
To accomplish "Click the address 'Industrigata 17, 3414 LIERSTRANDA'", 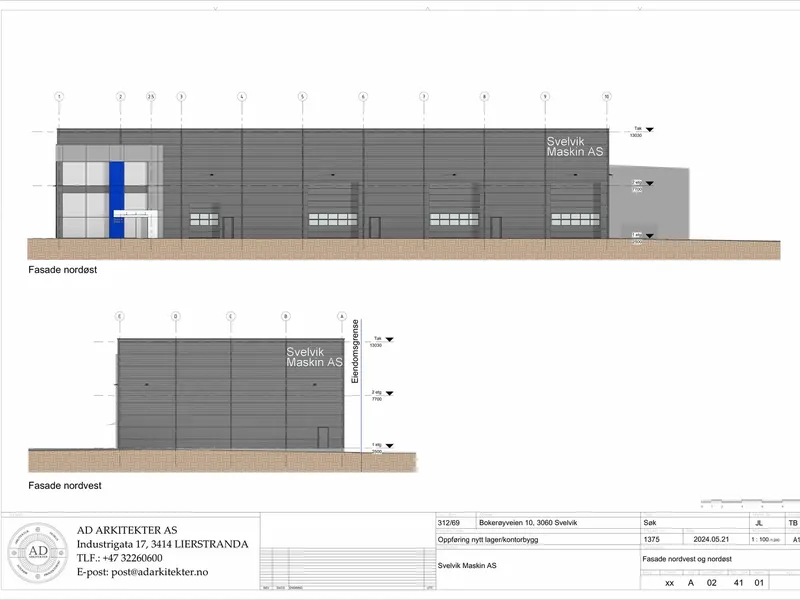I will pyautogui.click(x=163, y=544).
